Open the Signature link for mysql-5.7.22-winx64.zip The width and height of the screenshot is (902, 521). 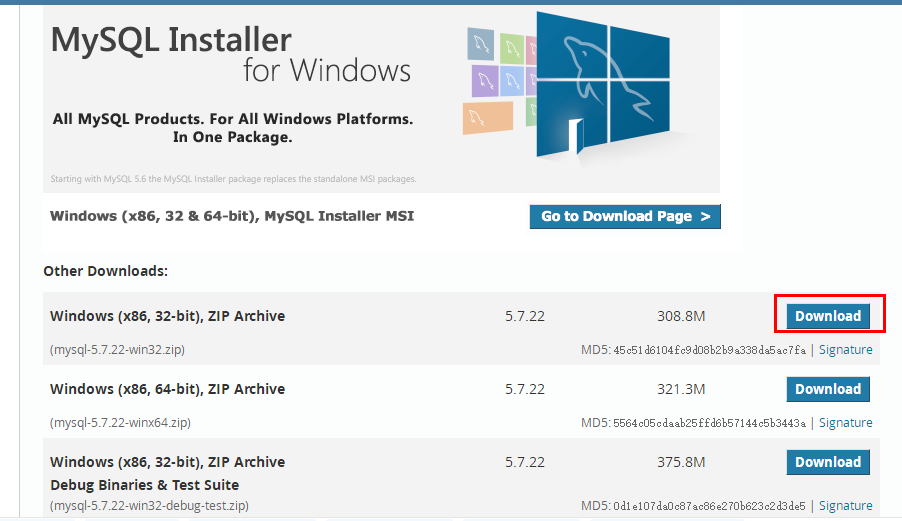845,423
